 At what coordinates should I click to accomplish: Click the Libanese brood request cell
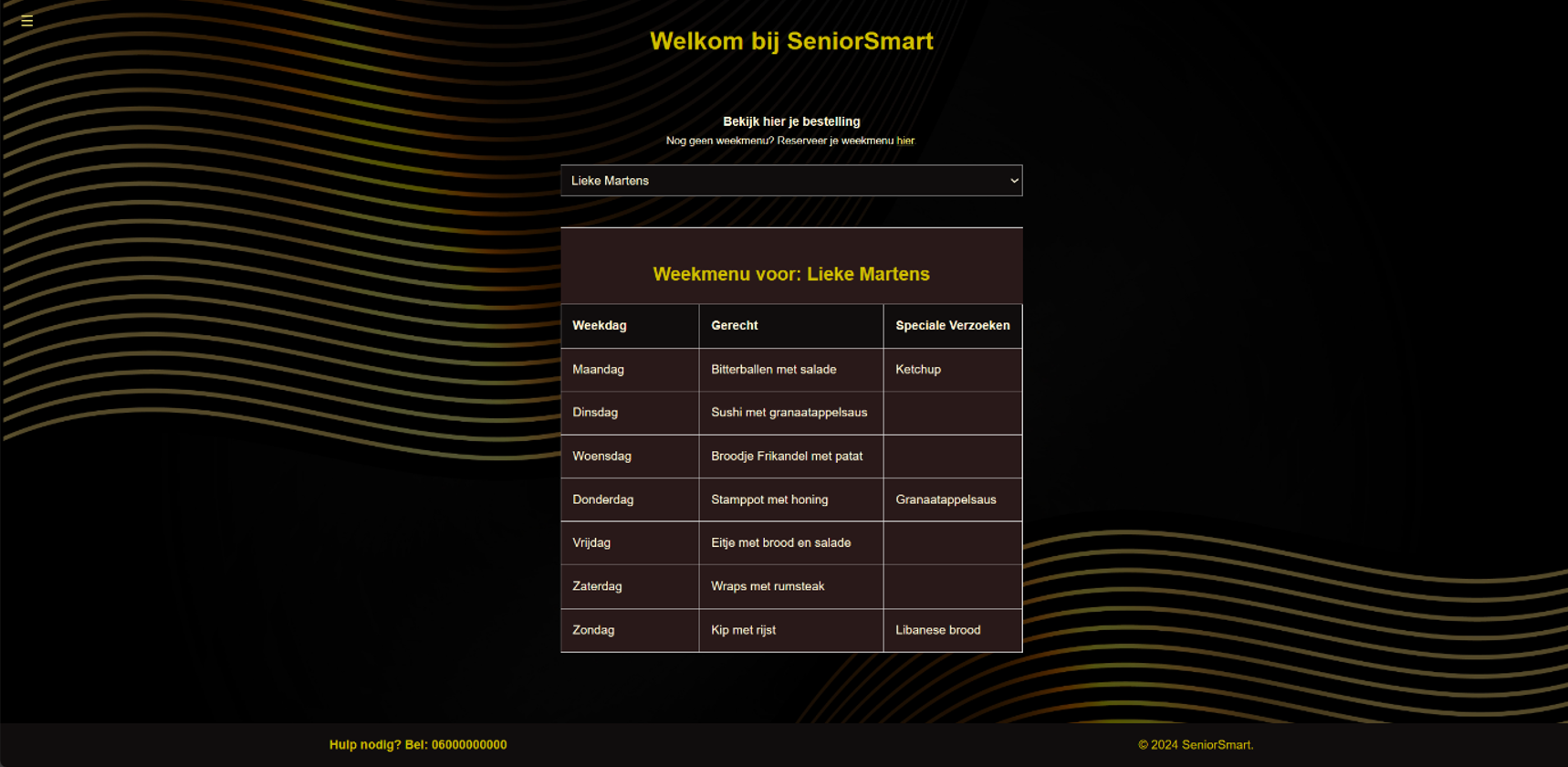point(937,630)
